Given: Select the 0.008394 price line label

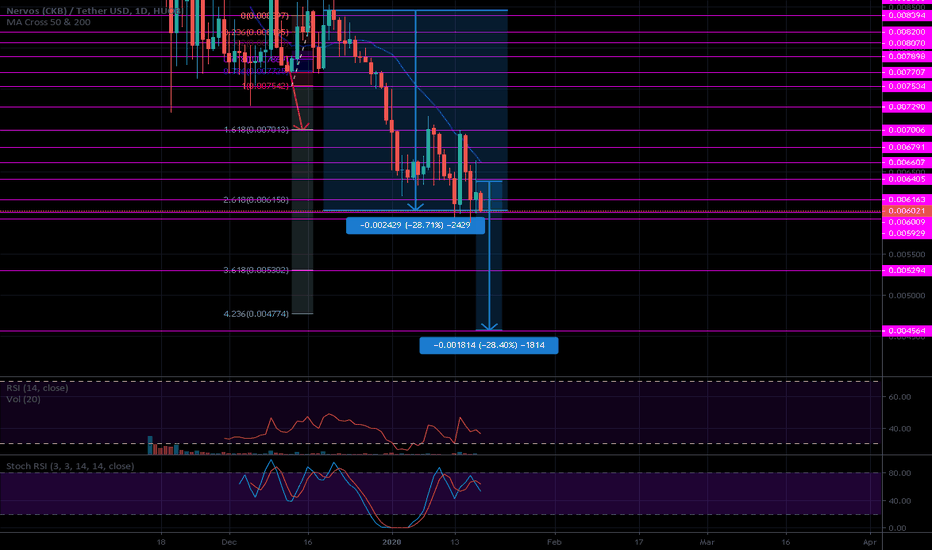Looking at the screenshot, I should 906,15.
